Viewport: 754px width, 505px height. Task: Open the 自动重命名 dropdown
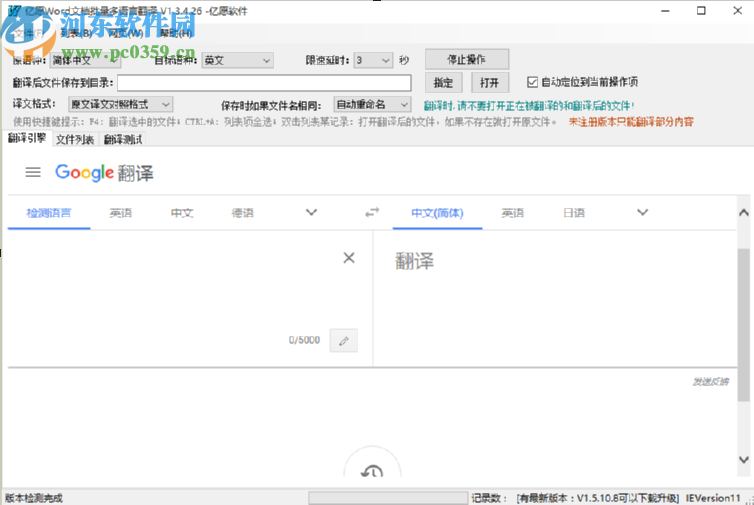click(372, 104)
